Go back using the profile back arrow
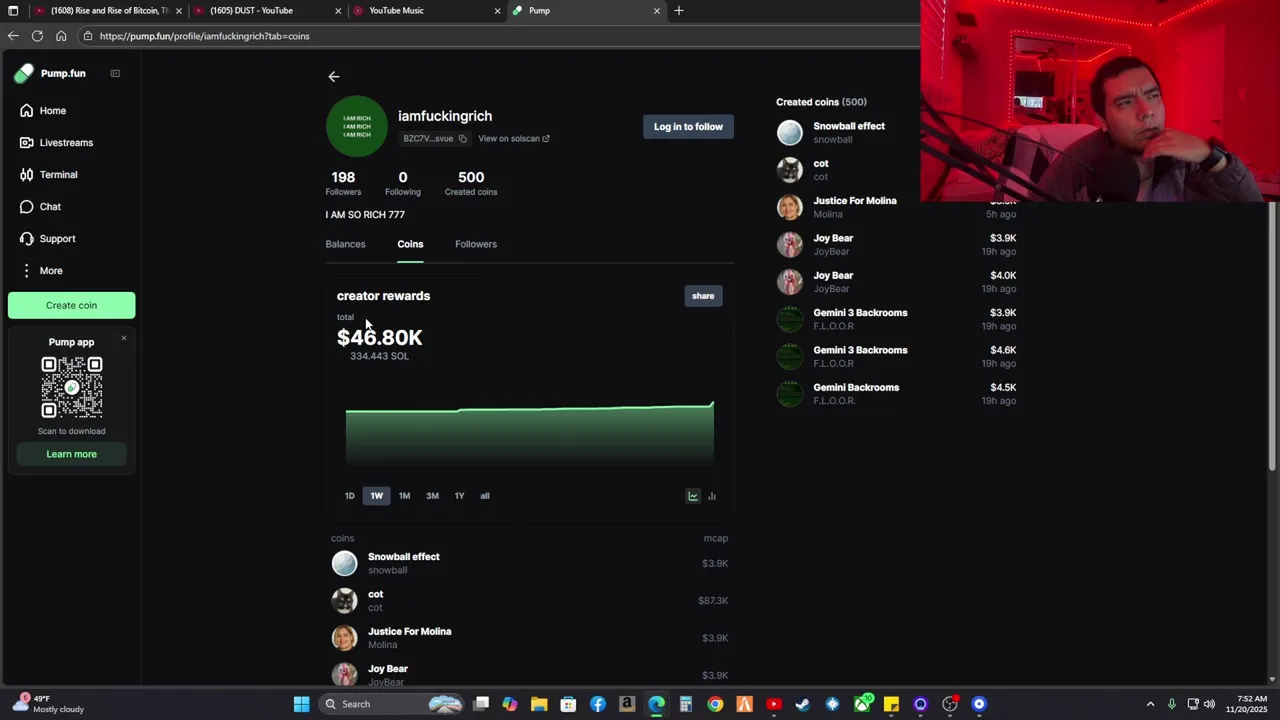The image size is (1280, 720). point(334,76)
